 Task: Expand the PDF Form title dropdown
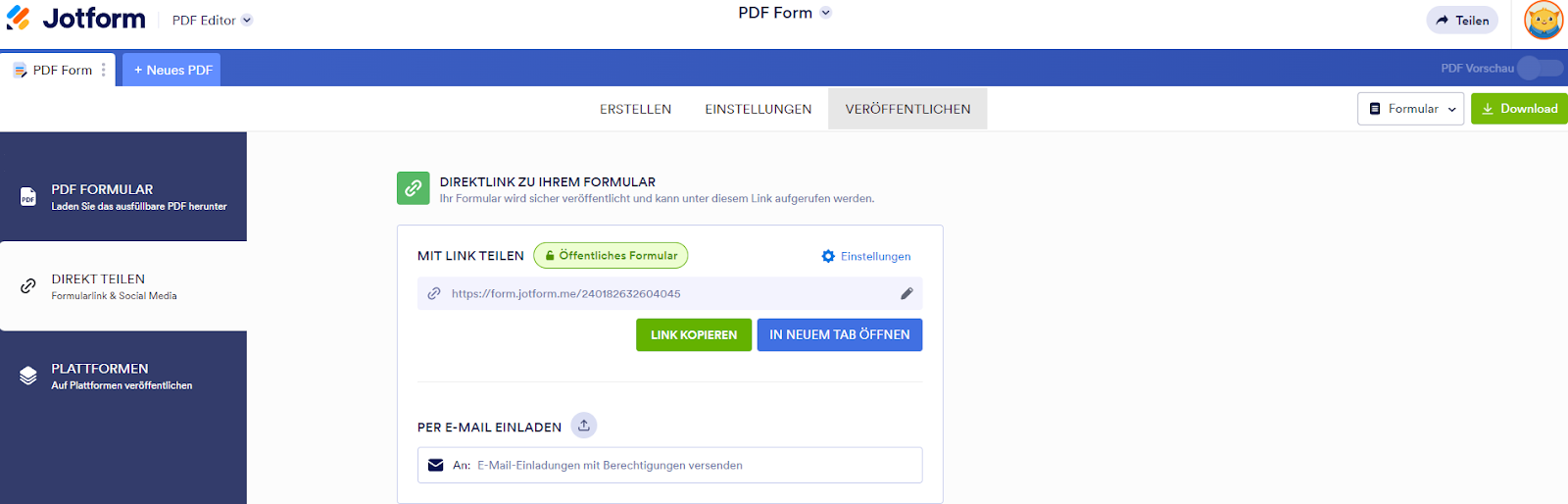pos(826,13)
